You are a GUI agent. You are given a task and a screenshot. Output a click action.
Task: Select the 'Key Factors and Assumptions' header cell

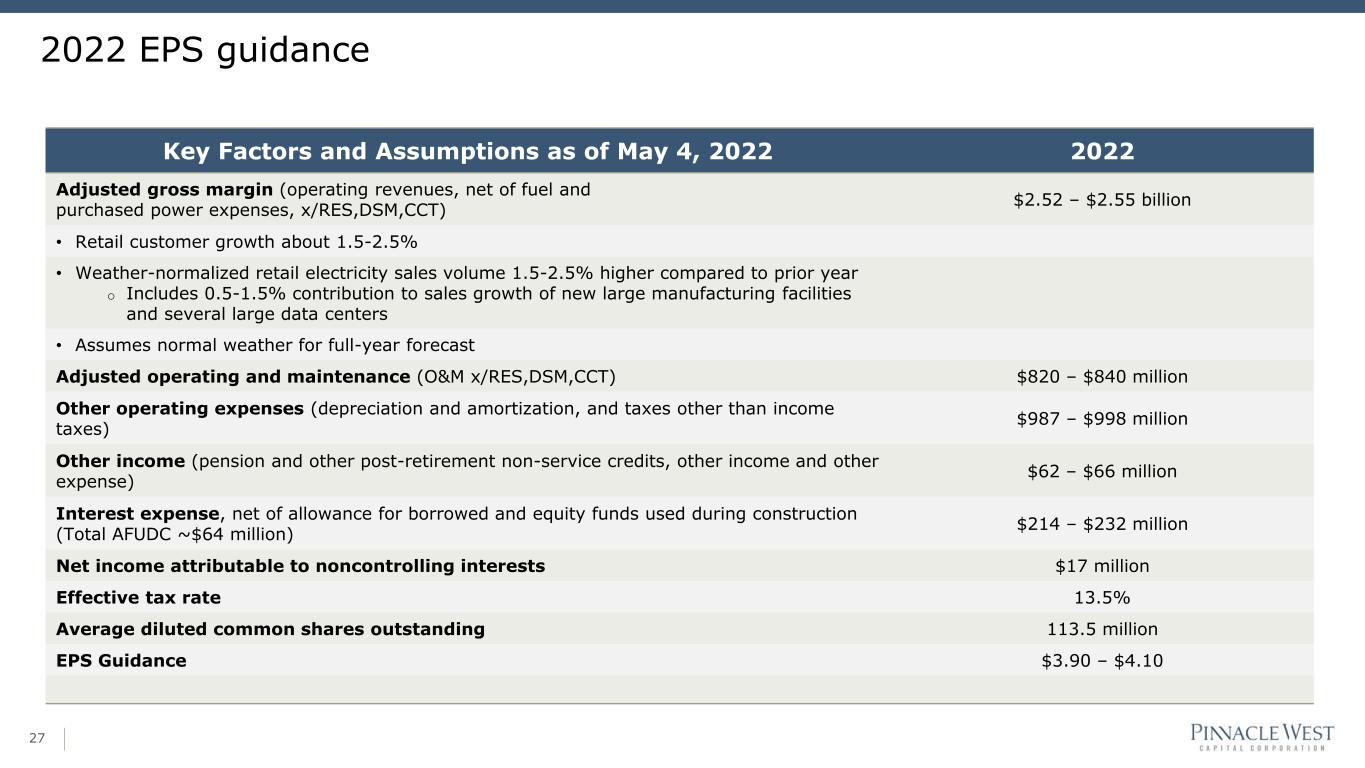[468, 151]
